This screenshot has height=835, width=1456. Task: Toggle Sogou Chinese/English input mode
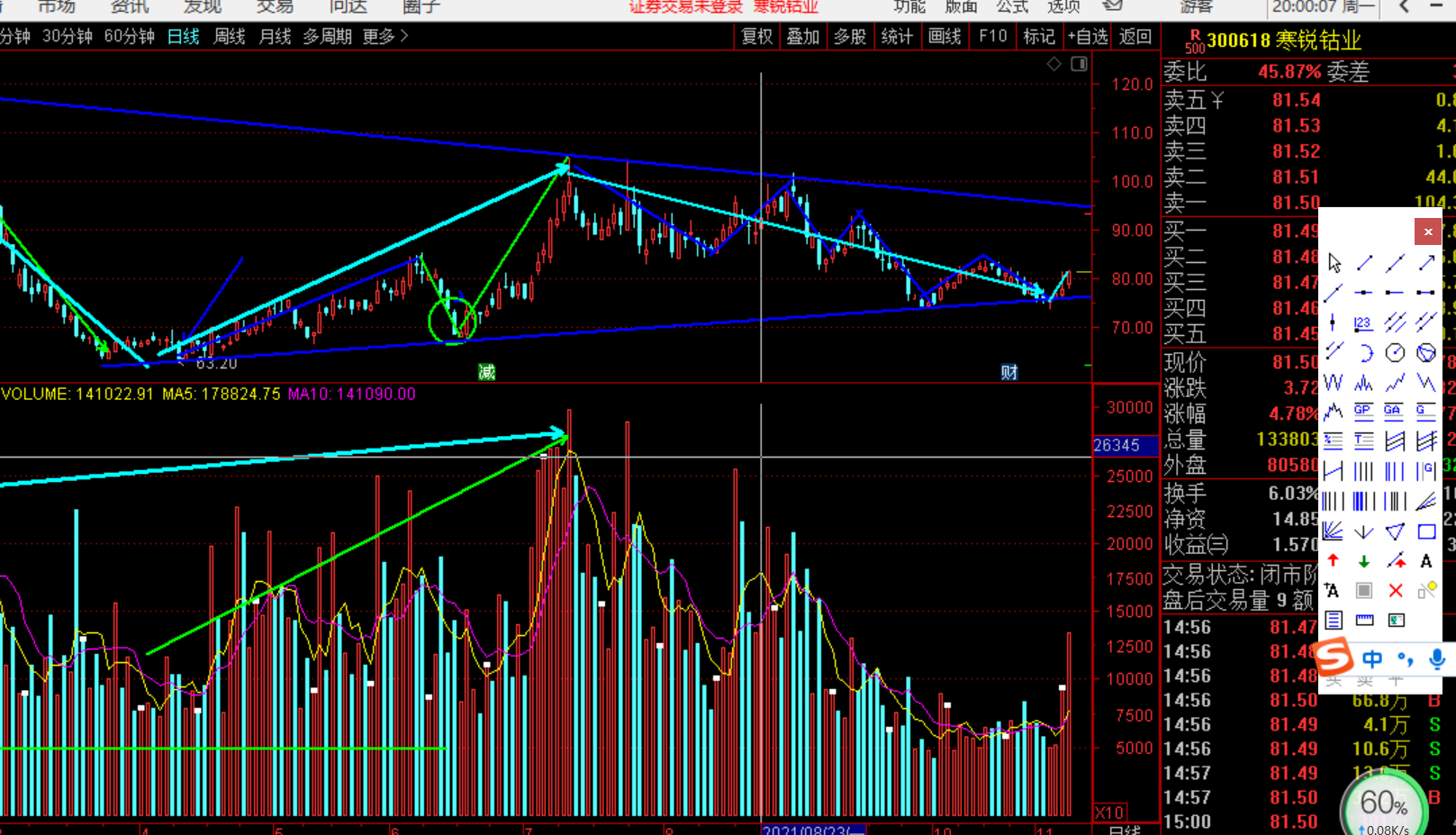[1372, 658]
